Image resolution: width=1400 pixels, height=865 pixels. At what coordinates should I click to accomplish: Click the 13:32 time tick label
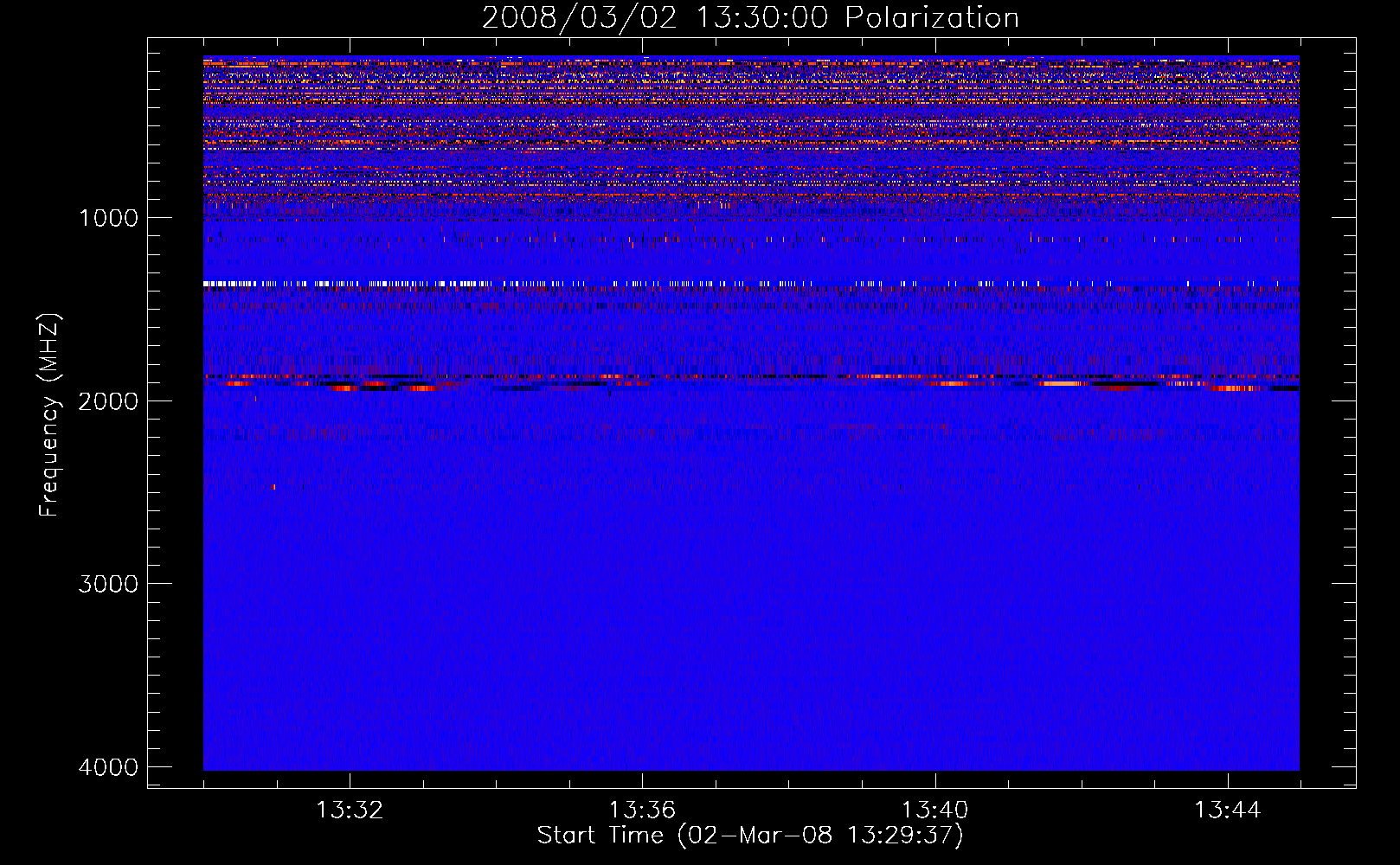point(350,811)
